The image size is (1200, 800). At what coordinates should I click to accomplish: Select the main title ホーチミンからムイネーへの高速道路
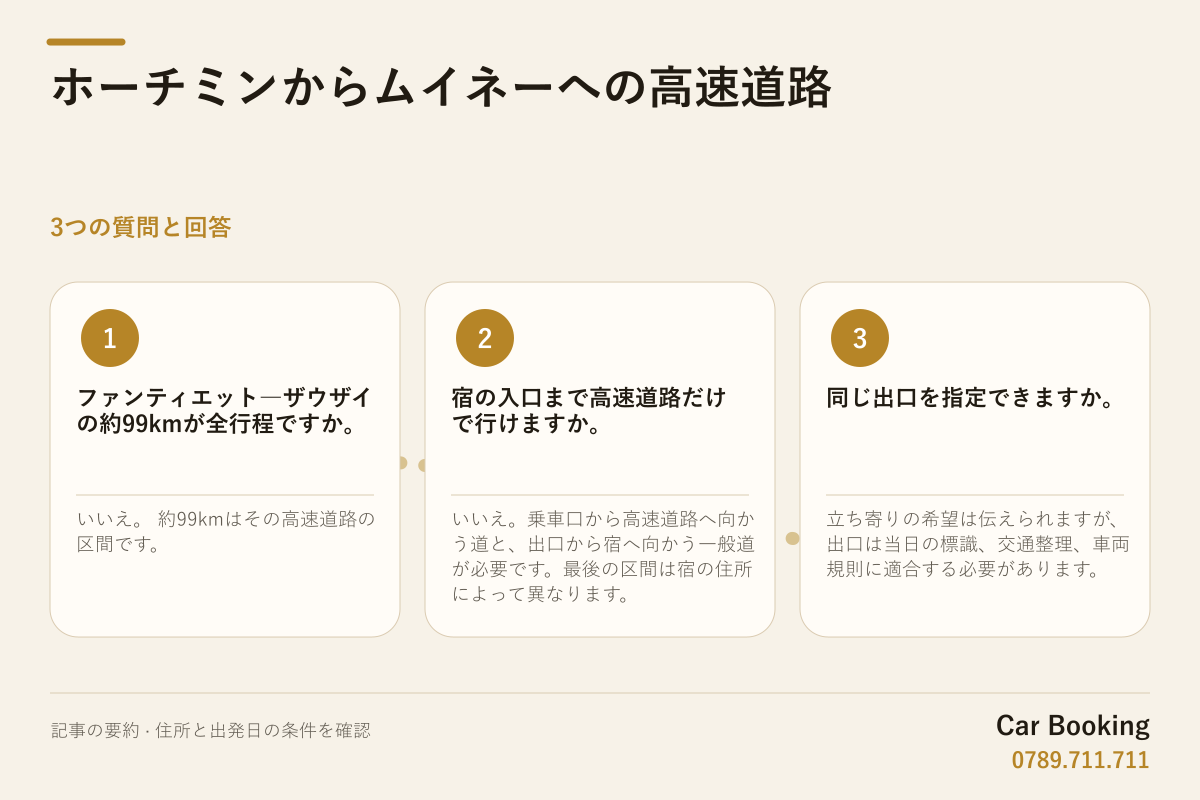click(x=441, y=88)
